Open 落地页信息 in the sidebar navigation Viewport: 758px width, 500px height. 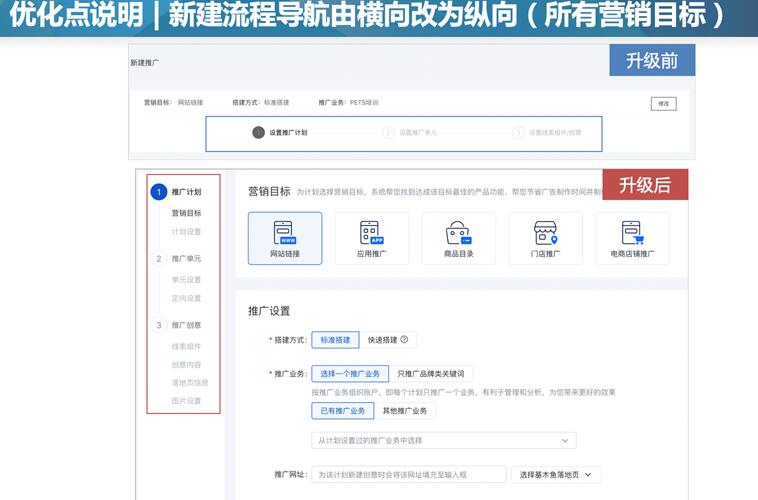coord(190,382)
